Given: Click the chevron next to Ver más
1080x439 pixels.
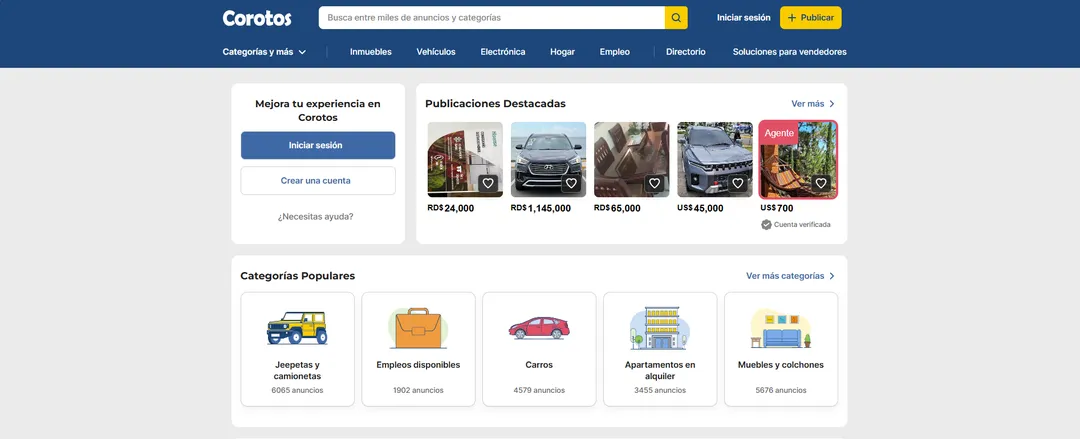Looking at the screenshot, I should tap(832, 104).
